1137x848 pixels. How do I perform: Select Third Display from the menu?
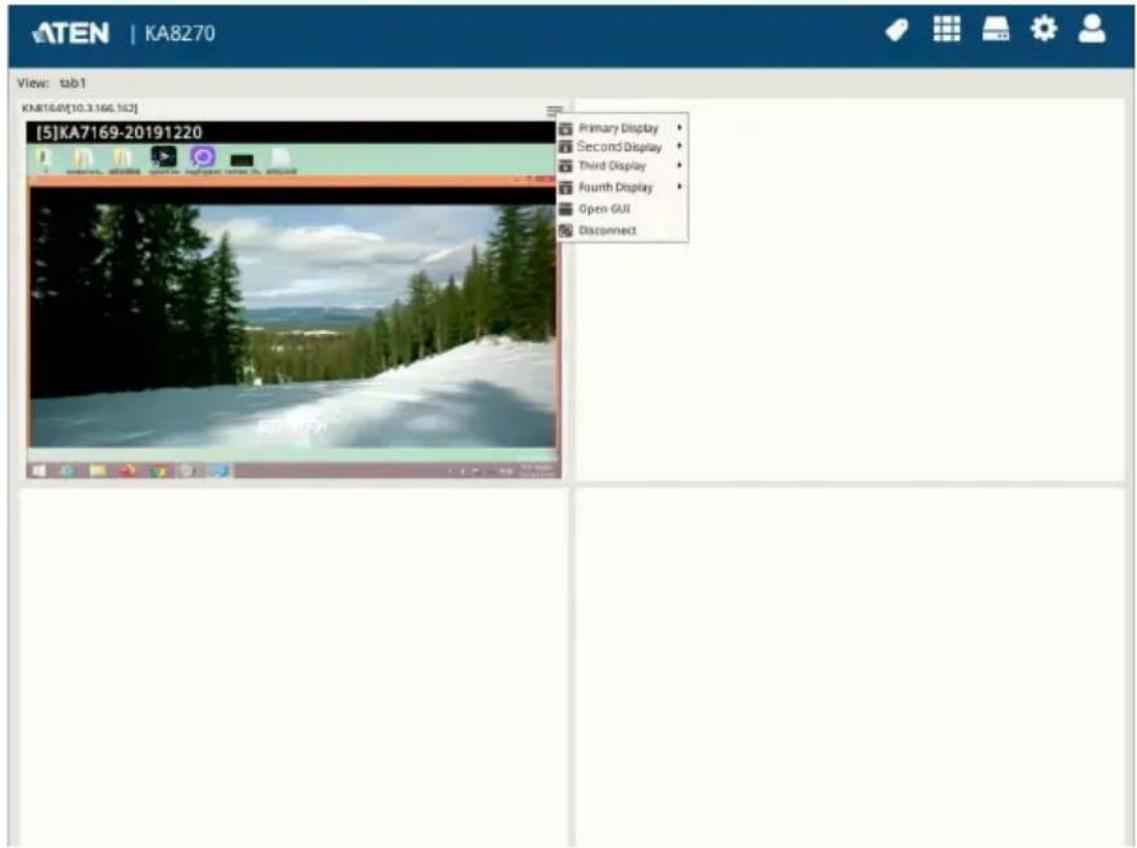click(612, 166)
